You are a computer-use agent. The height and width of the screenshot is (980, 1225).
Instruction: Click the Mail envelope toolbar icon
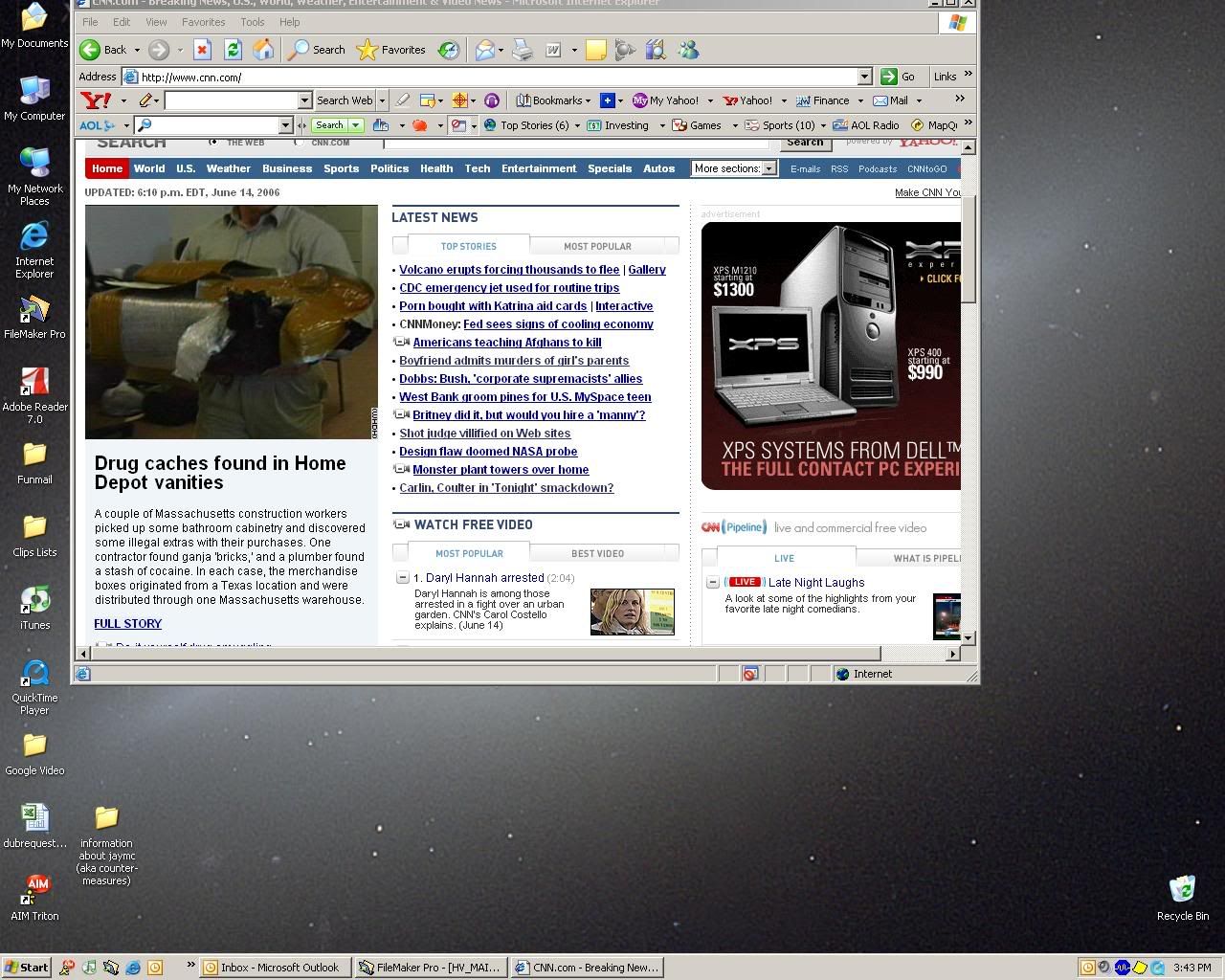(485, 50)
